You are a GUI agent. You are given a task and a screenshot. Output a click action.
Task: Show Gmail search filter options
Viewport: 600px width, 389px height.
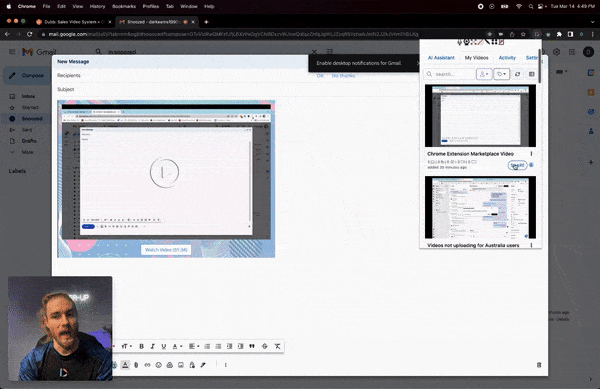(329, 51)
